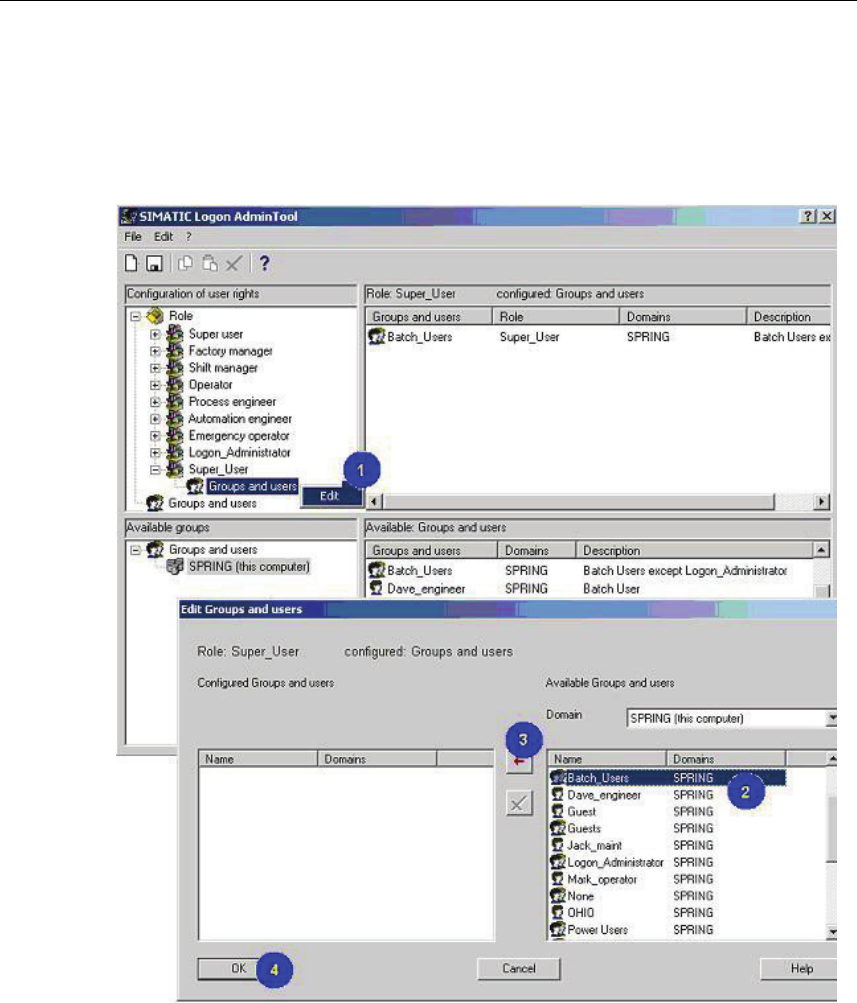This screenshot has height=1003, width=857.
Task: Expand the Factory manager tree node
Action: pos(155,351)
